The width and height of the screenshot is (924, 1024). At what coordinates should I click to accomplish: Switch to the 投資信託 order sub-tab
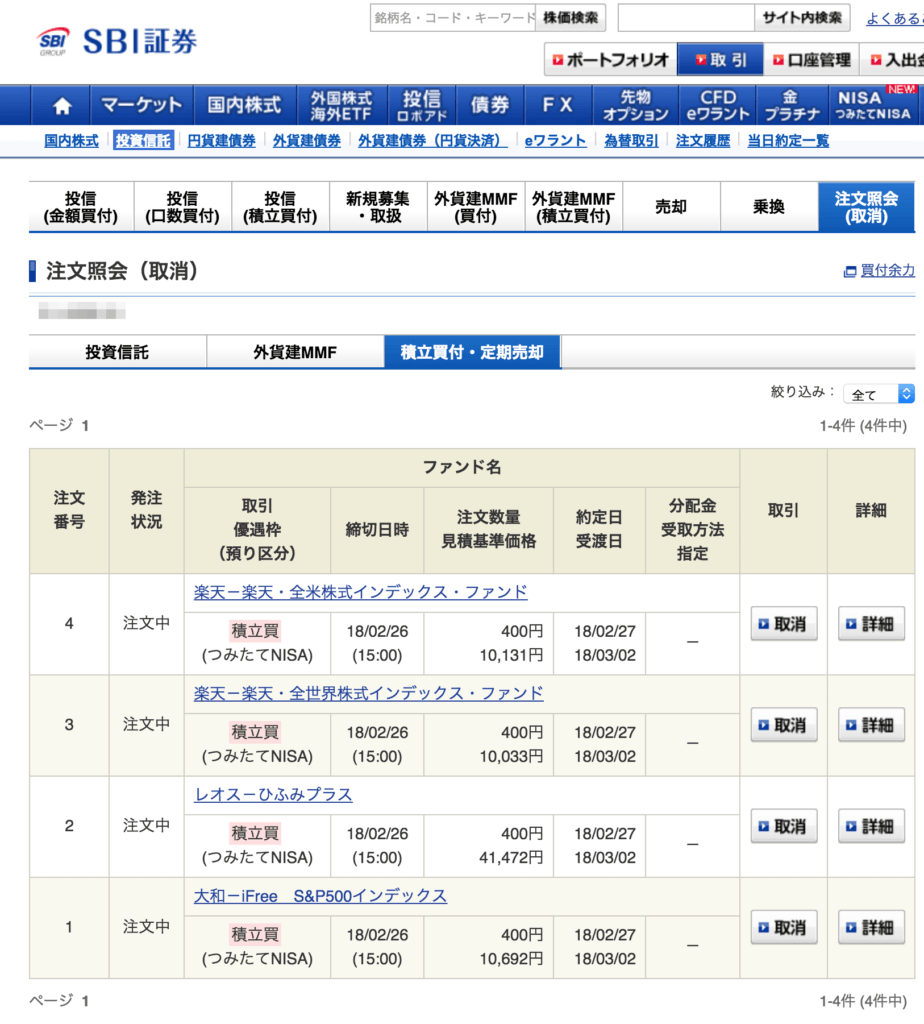118,352
